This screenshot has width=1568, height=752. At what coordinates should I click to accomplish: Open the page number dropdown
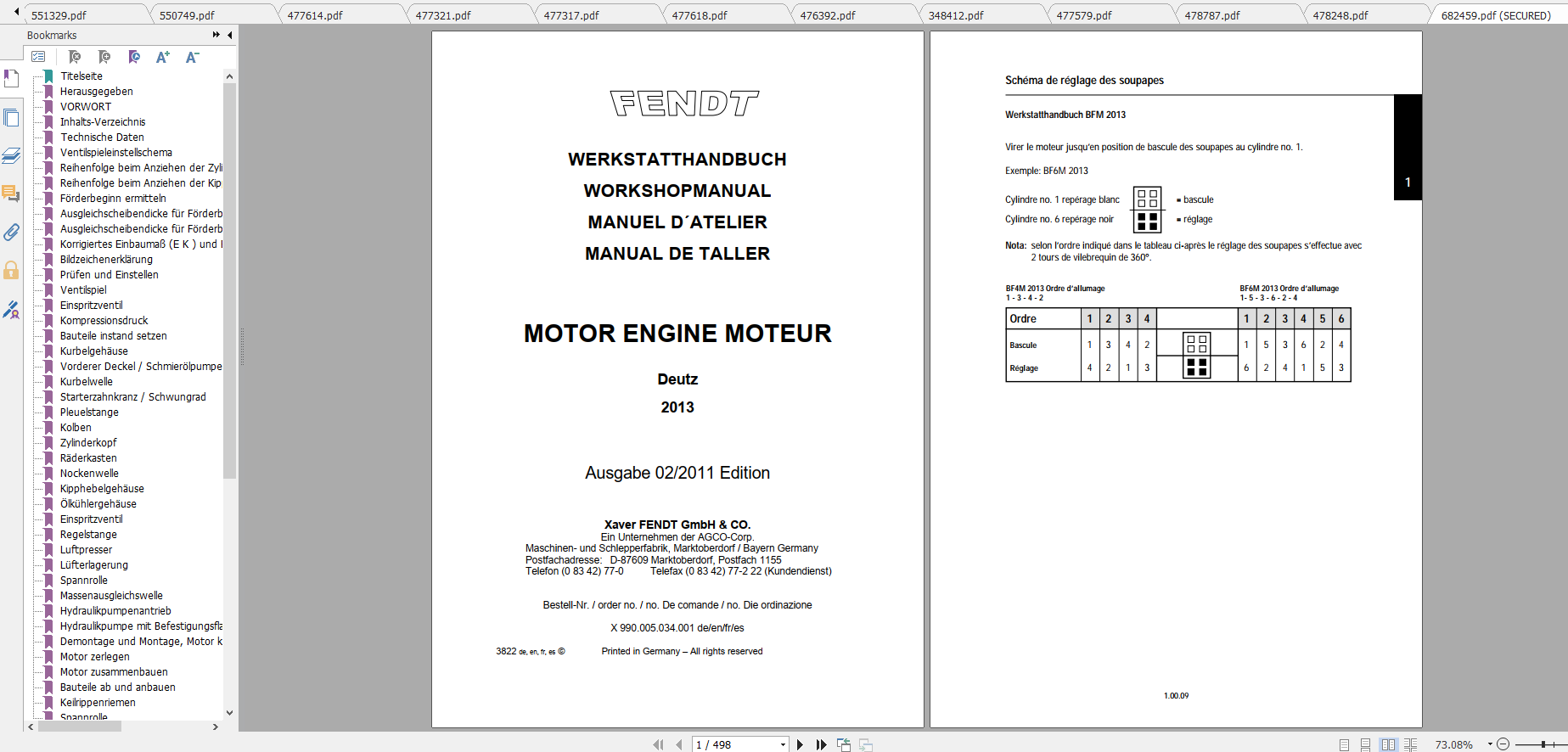tap(783, 744)
